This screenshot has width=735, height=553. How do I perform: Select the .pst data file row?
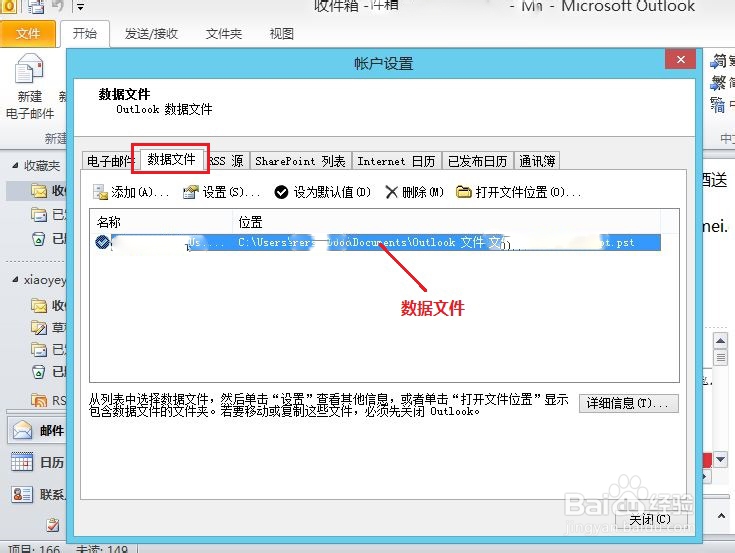377,242
